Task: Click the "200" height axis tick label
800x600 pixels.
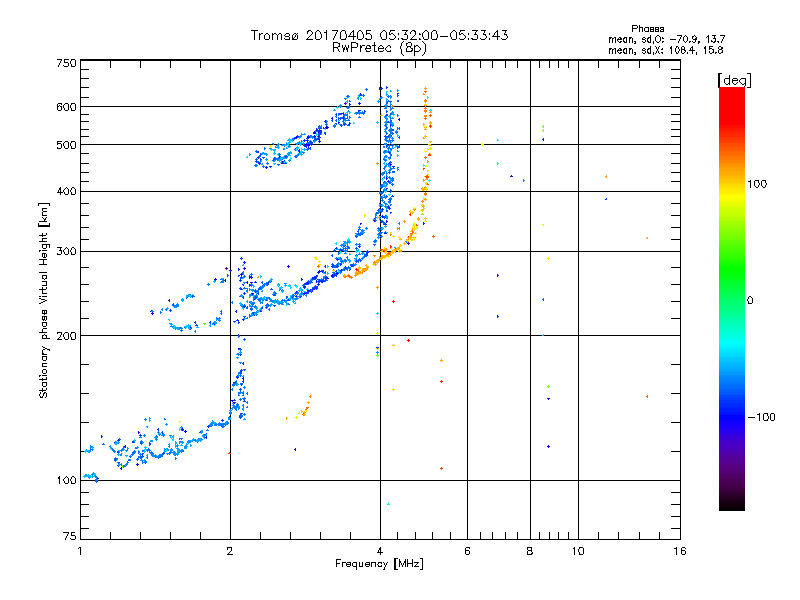Action: pyautogui.click(x=66, y=336)
